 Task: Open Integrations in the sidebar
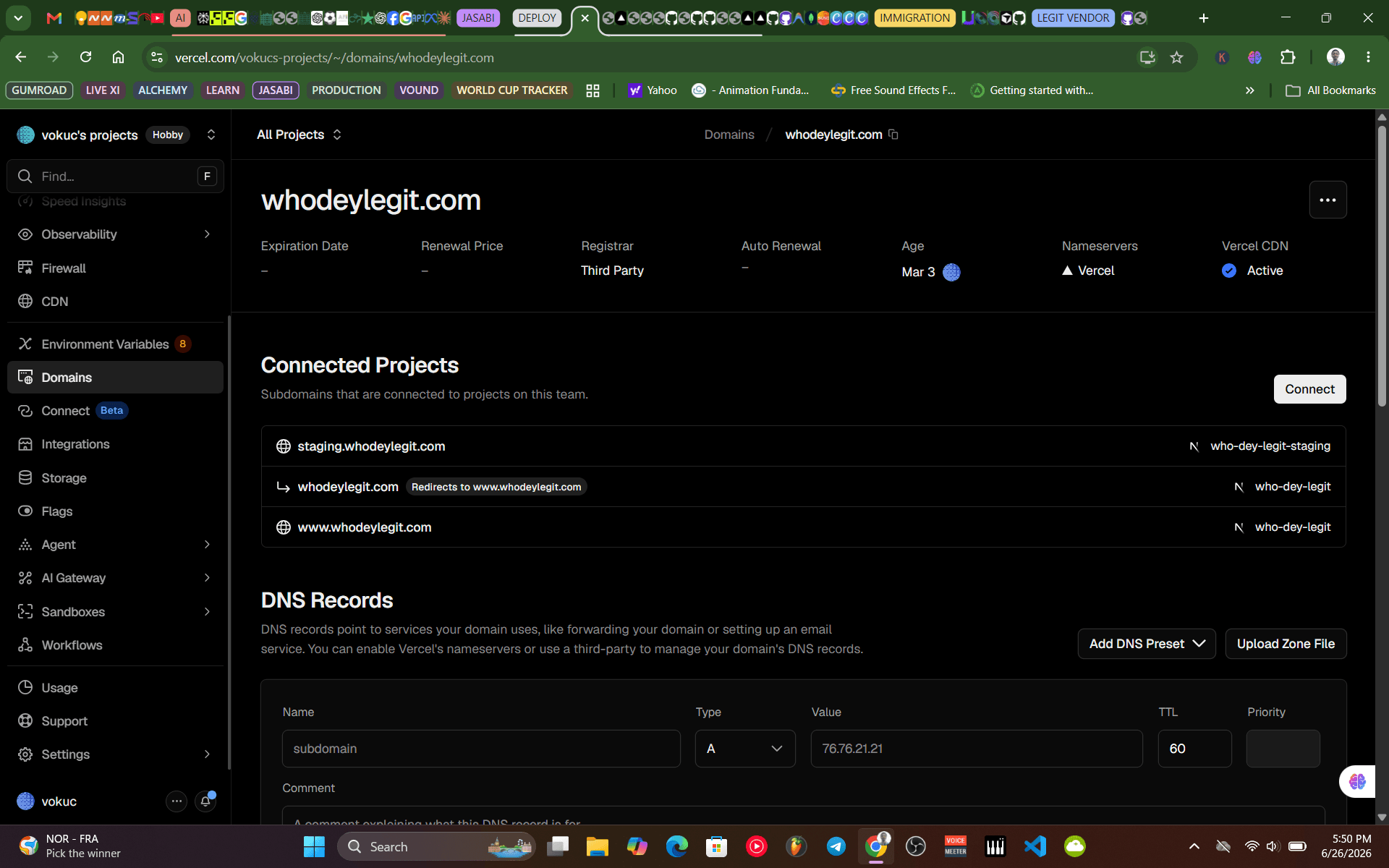tap(116, 444)
